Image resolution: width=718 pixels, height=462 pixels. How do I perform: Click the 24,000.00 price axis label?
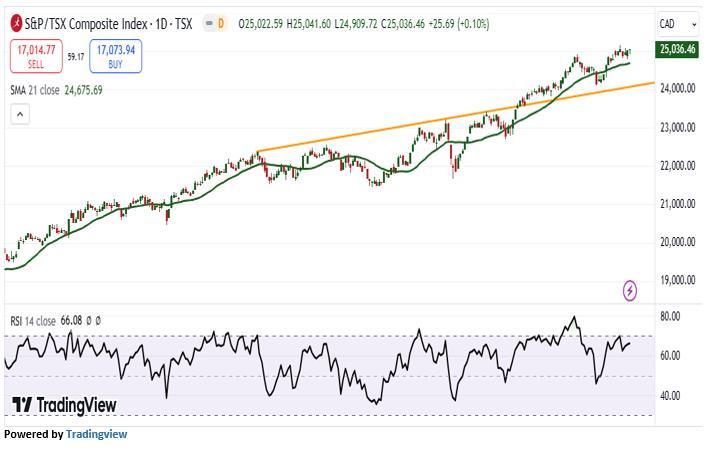coord(677,88)
